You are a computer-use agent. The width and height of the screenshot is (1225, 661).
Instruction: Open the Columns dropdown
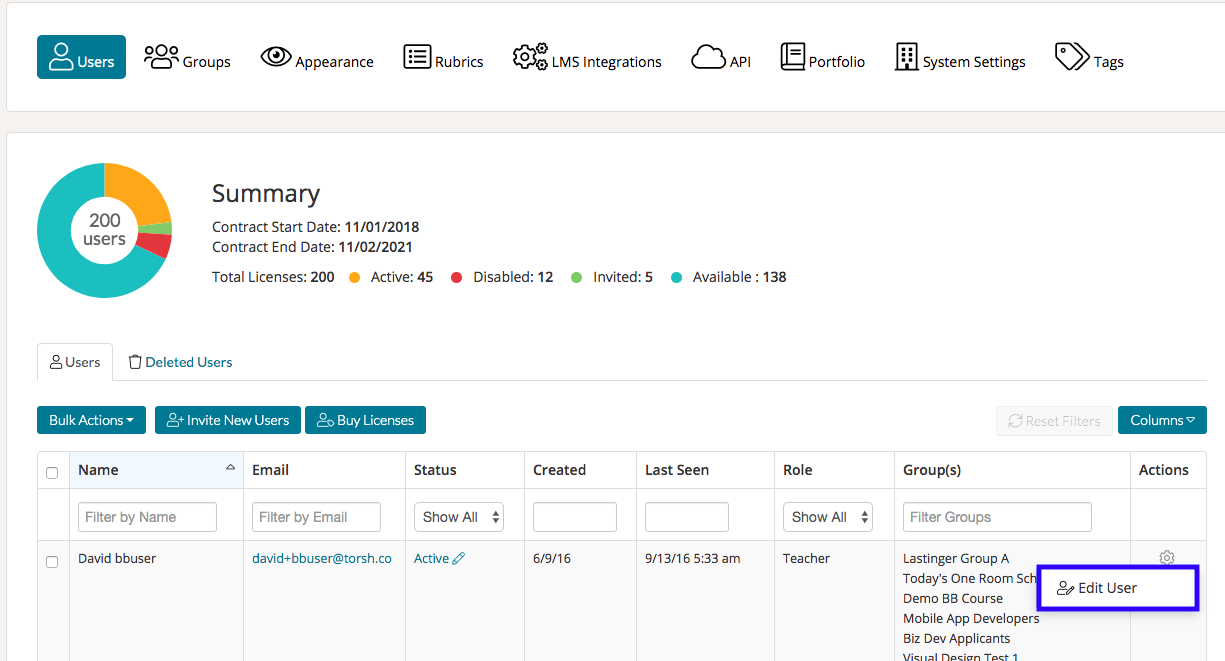click(1162, 420)
